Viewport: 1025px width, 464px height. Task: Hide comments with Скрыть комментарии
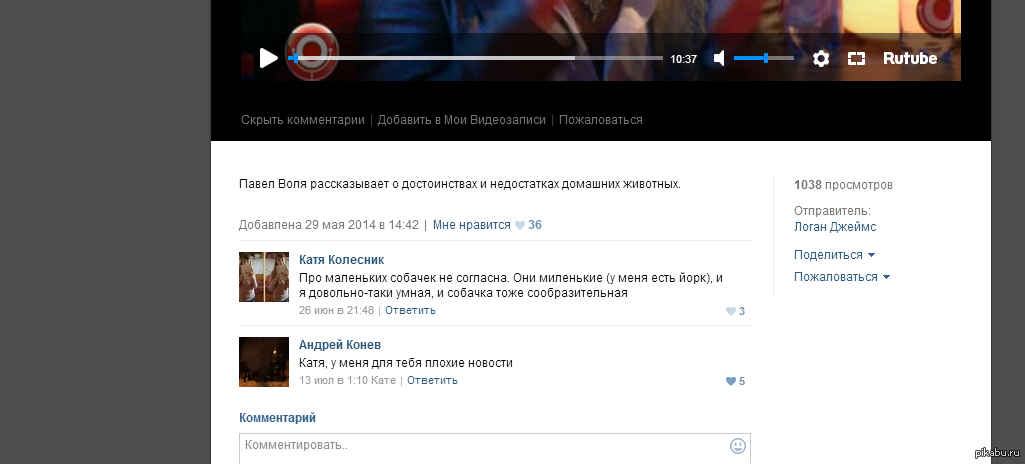point(303,120)
